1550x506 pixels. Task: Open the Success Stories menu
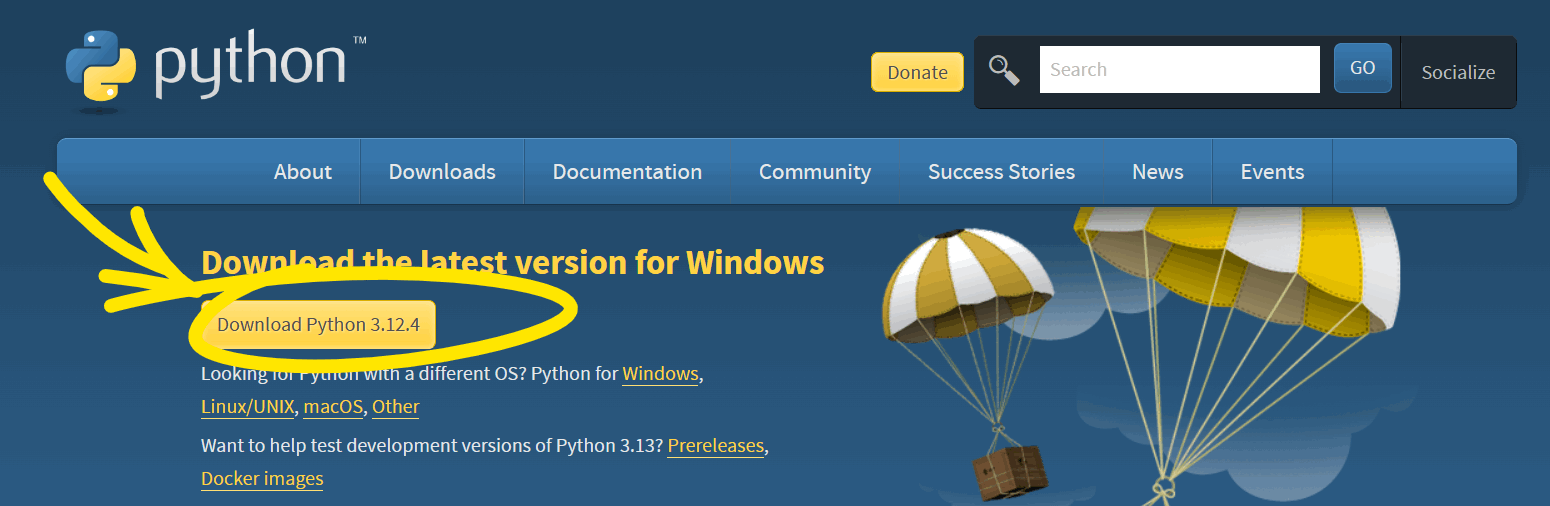coord(1001,172)
